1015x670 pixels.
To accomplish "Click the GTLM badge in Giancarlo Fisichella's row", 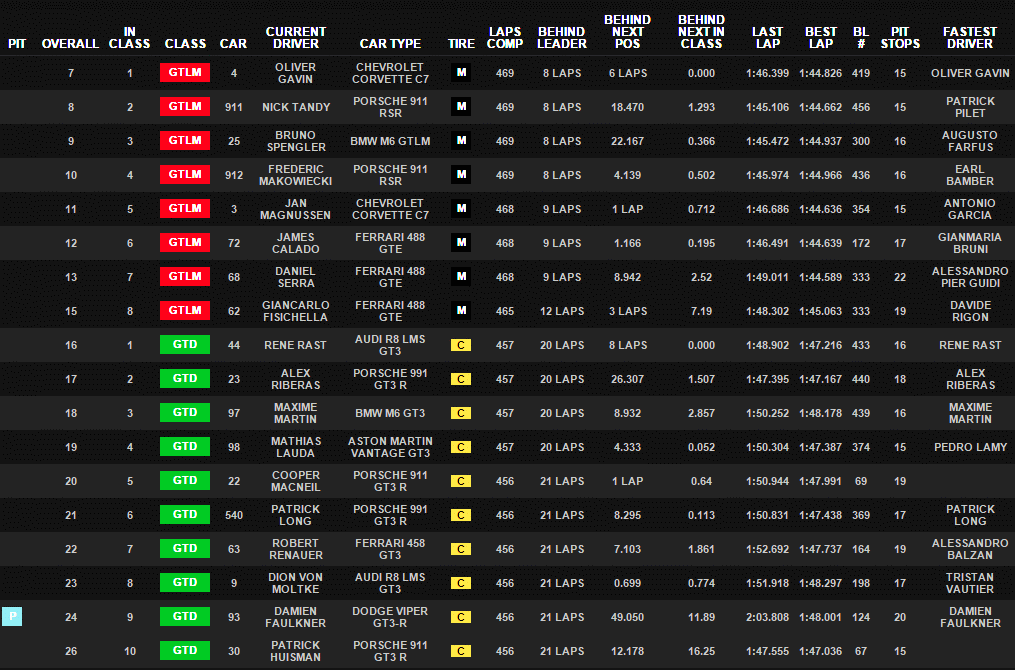I will [185, 311].
